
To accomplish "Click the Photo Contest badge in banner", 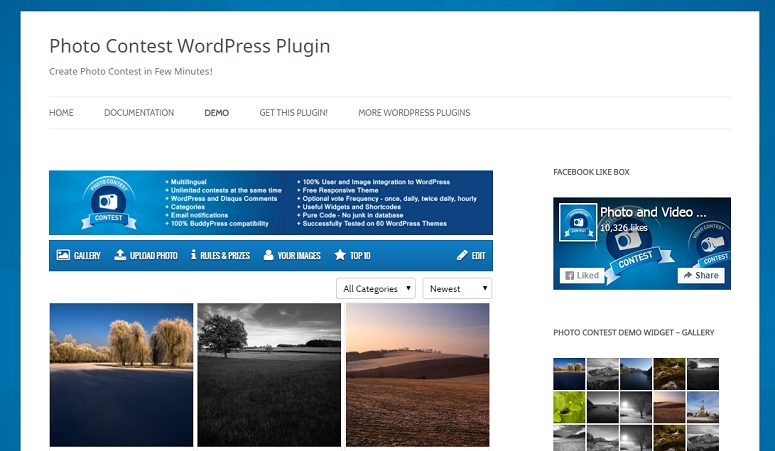I will click(x=109, y=203).
